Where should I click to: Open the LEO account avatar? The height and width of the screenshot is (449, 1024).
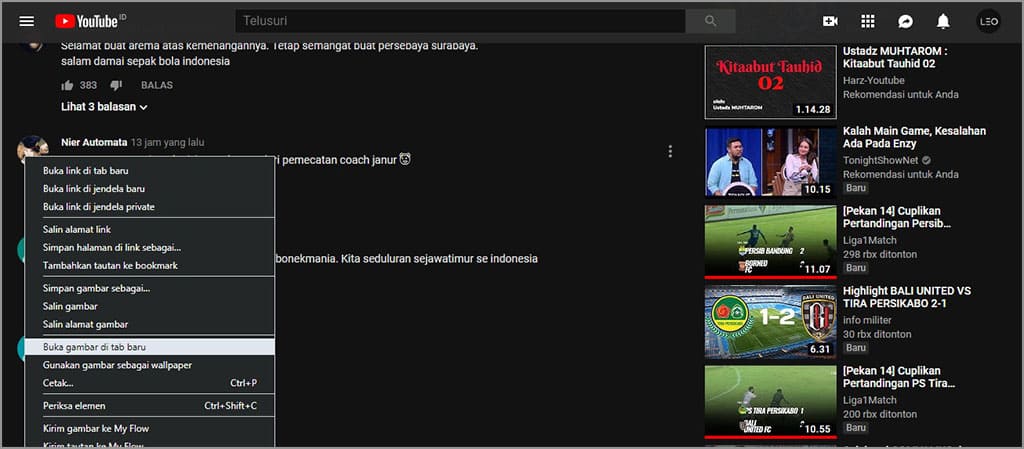pos(988,21)
